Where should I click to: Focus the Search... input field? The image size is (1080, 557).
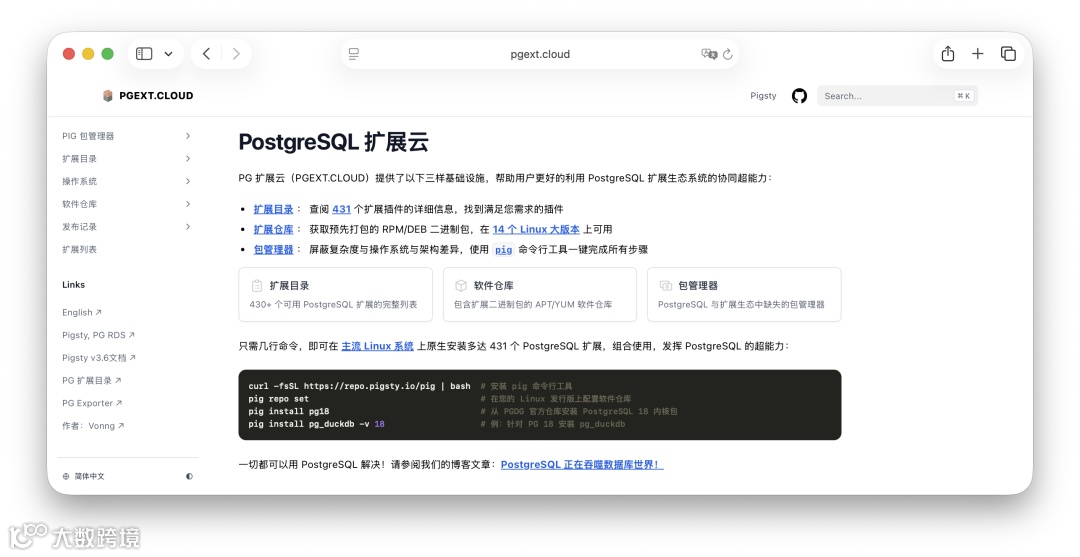click(897, 96)
